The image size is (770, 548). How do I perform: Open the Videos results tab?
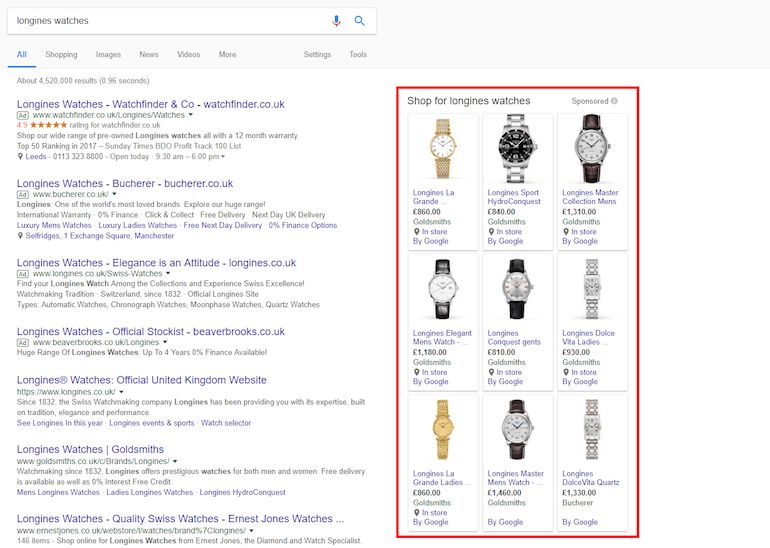tap(188, 55)
